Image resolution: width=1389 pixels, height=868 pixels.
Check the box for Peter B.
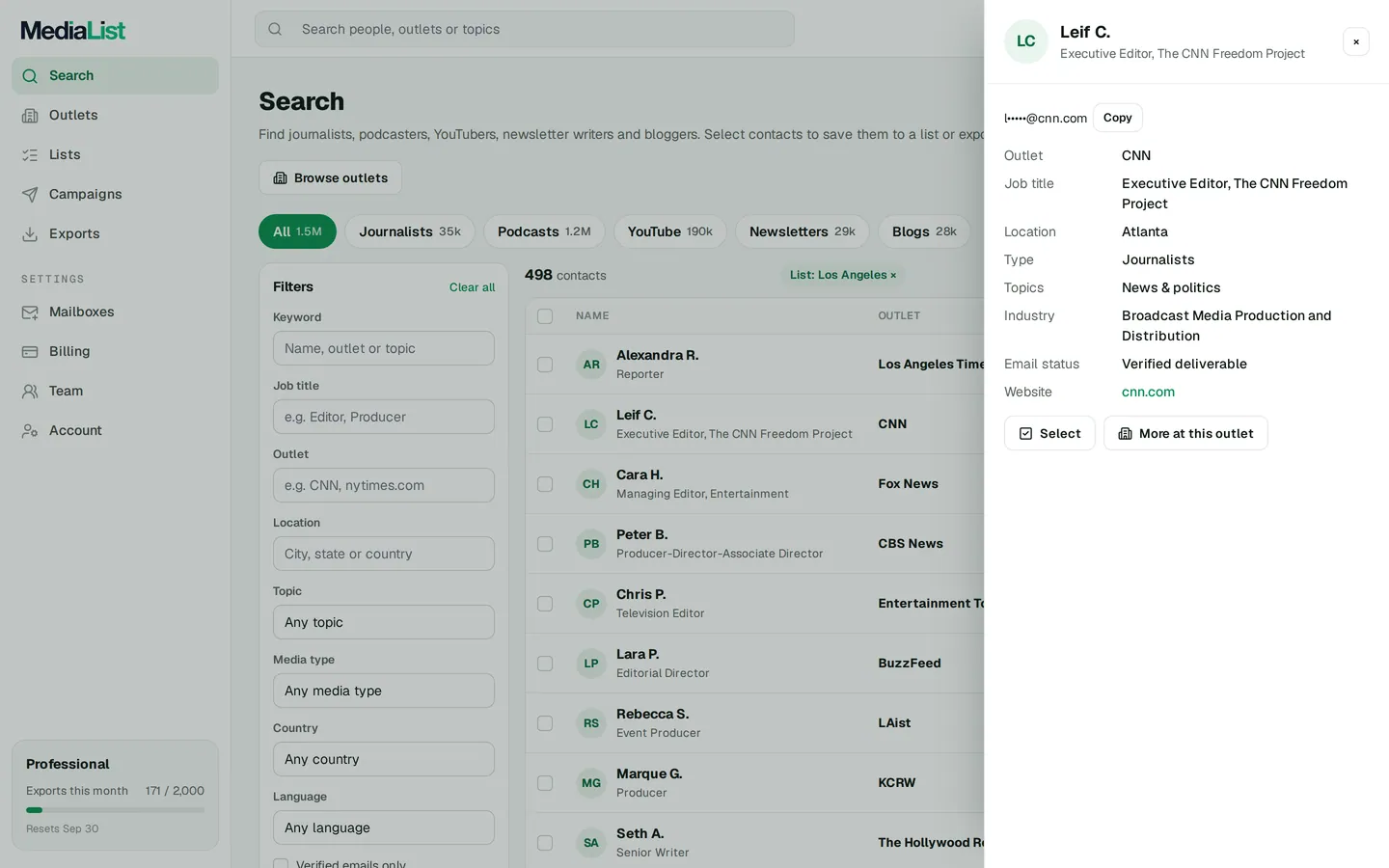point(545,544)
